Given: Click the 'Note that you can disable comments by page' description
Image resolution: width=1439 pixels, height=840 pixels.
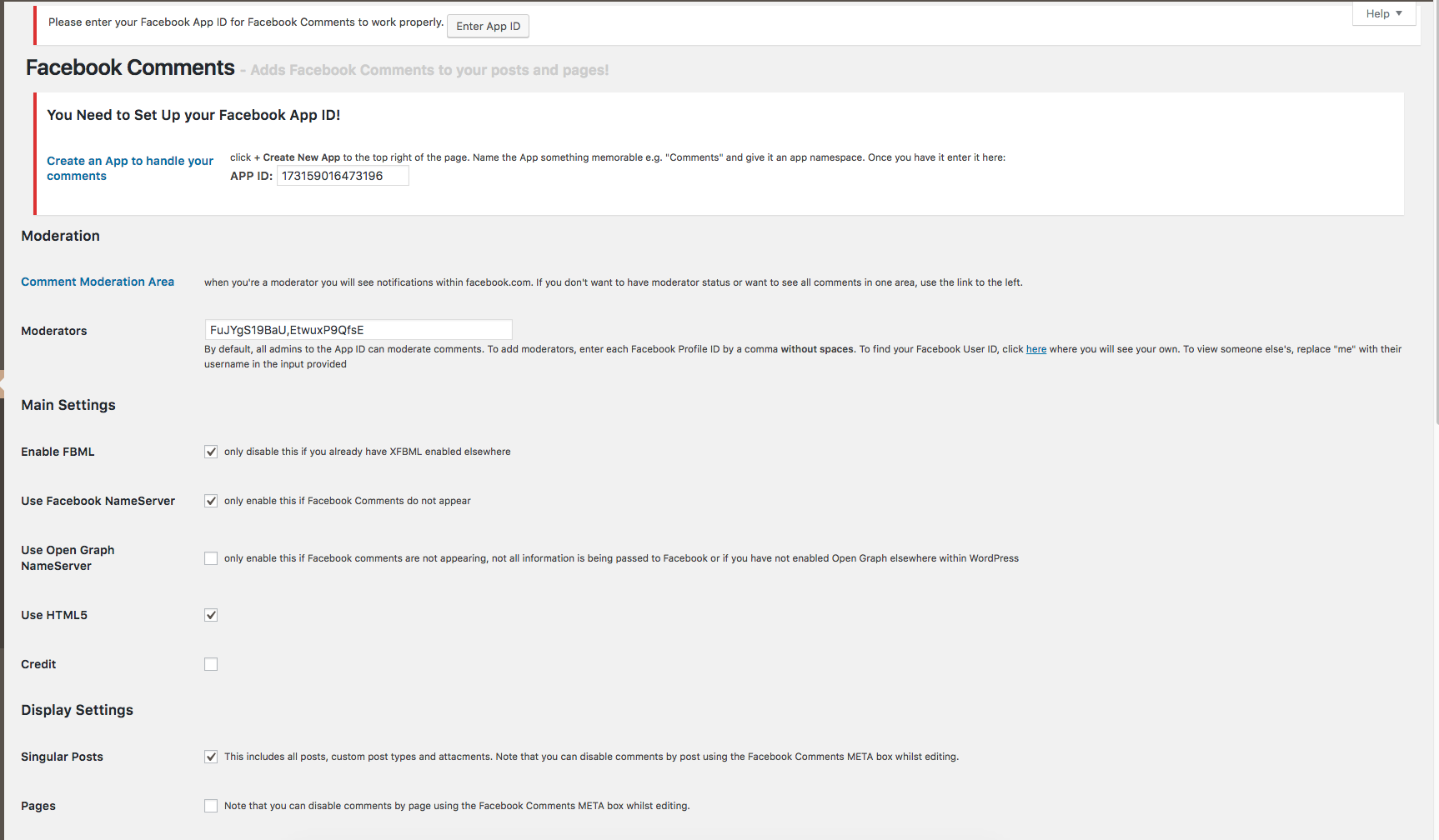Looking at the screenshot, I should coord(456,806).
